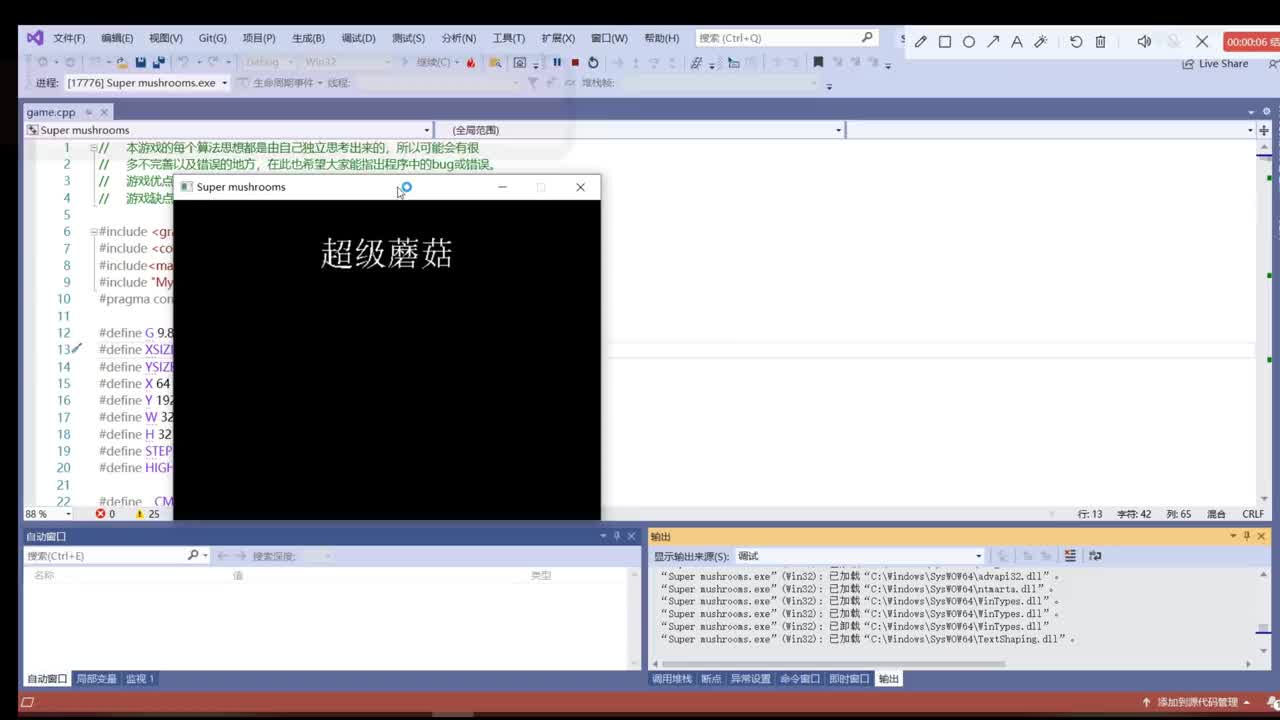Switch to the 异常设置 tab

(x=750, y=679)
